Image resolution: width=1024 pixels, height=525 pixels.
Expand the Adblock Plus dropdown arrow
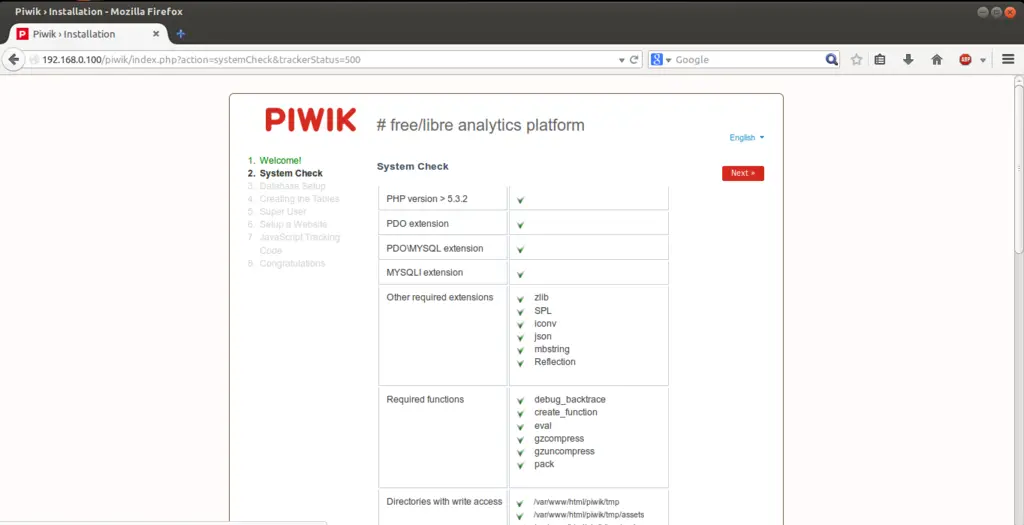click(x=982, y=60)
